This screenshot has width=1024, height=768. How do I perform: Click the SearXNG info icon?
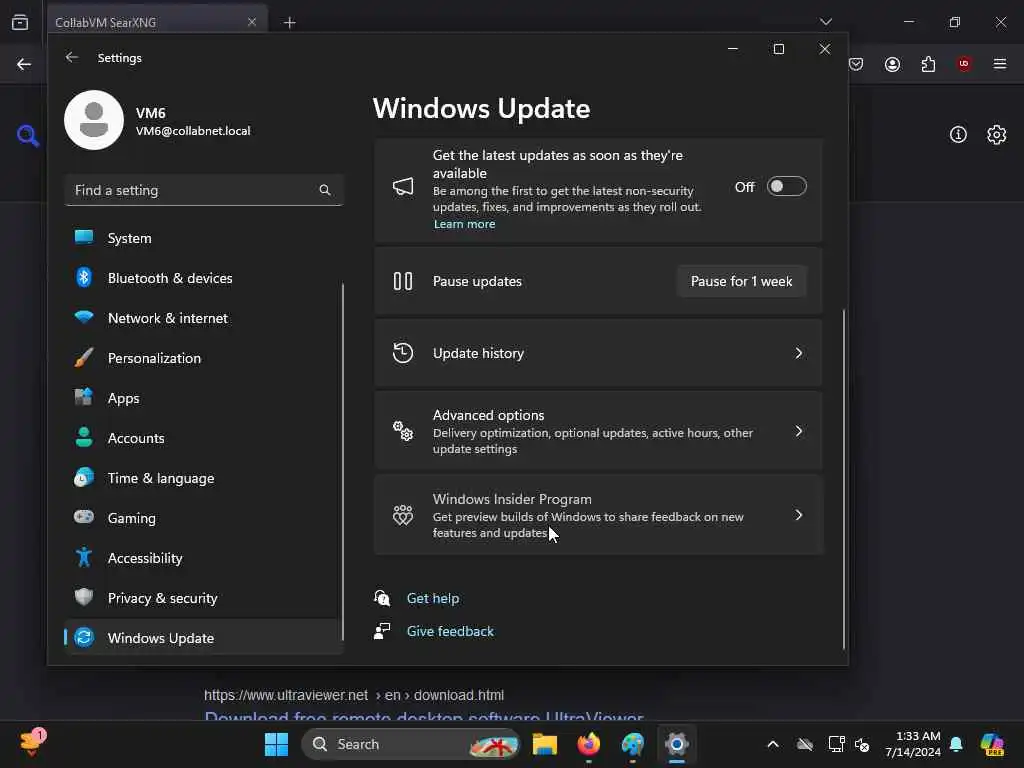tap(958, 135)
